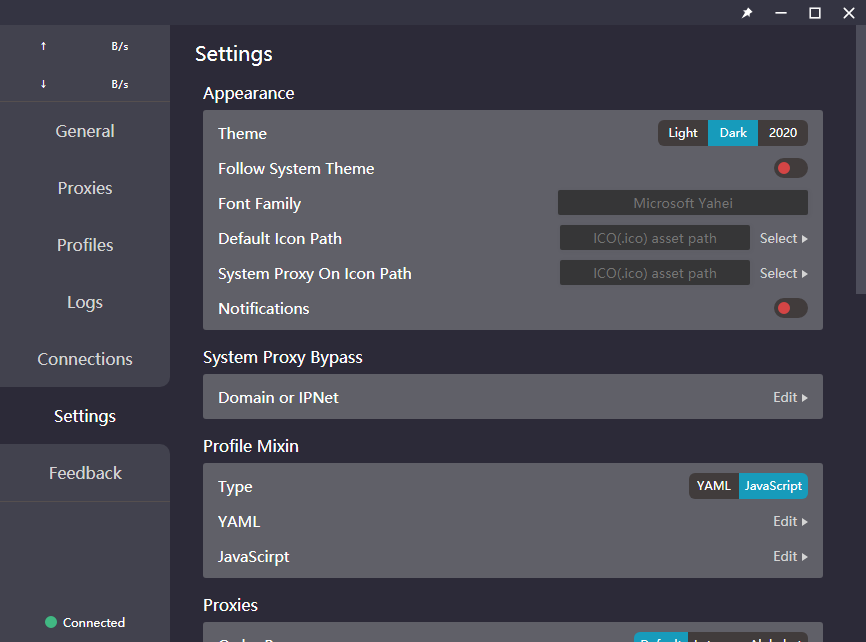Click the green Connected status dot
The height and width of the screenshot is (642, 866).
(51, 622)
